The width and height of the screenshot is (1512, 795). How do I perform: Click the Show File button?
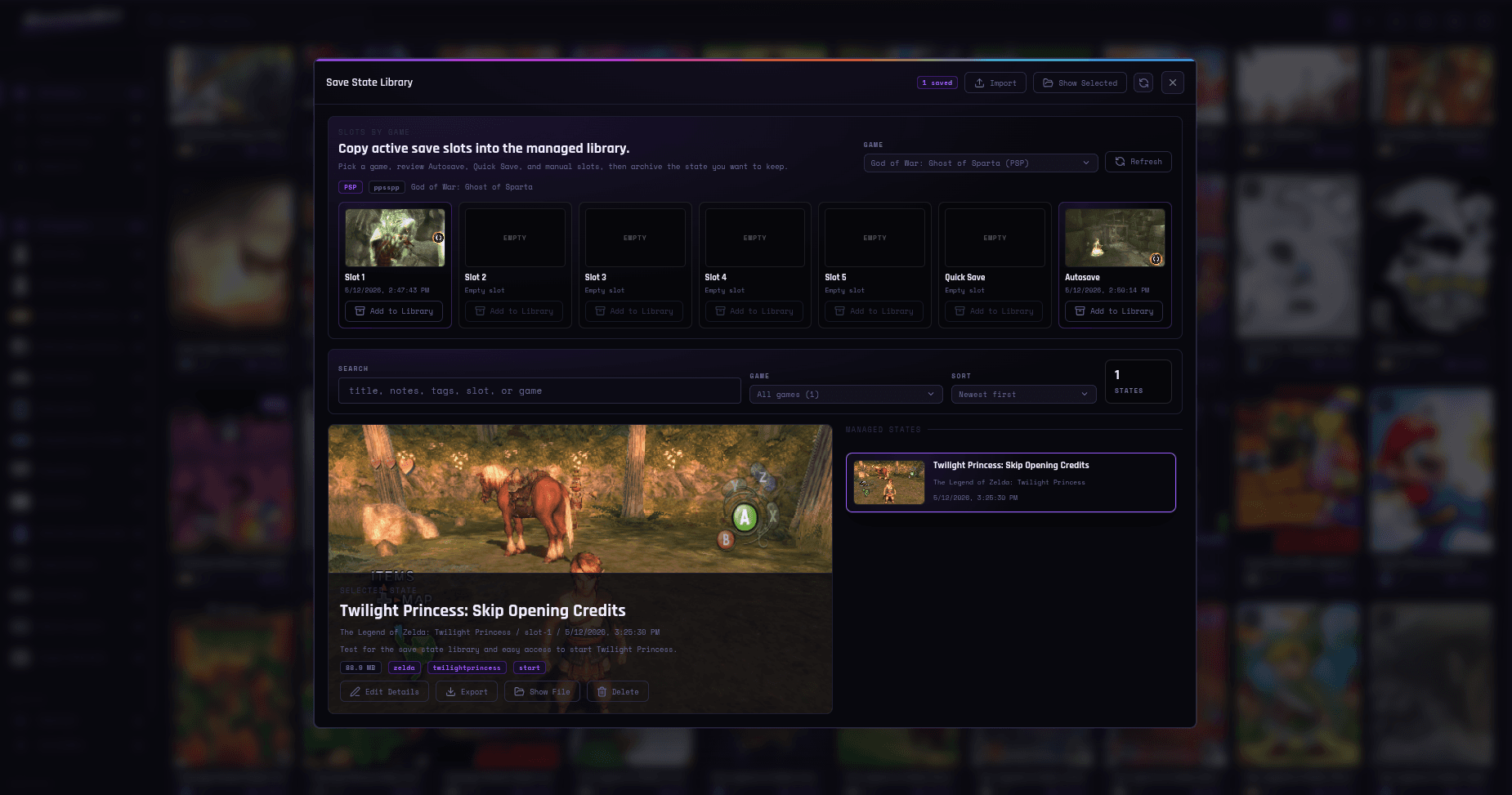[x=542, y=692]
